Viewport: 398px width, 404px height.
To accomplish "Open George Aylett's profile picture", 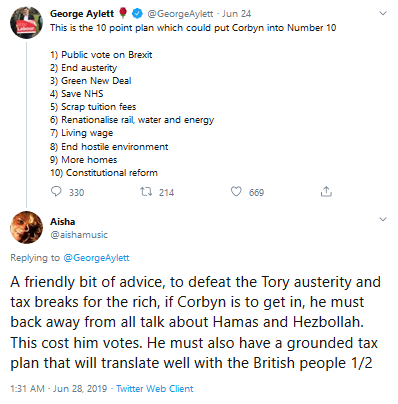I will click(x=26, y=23).
